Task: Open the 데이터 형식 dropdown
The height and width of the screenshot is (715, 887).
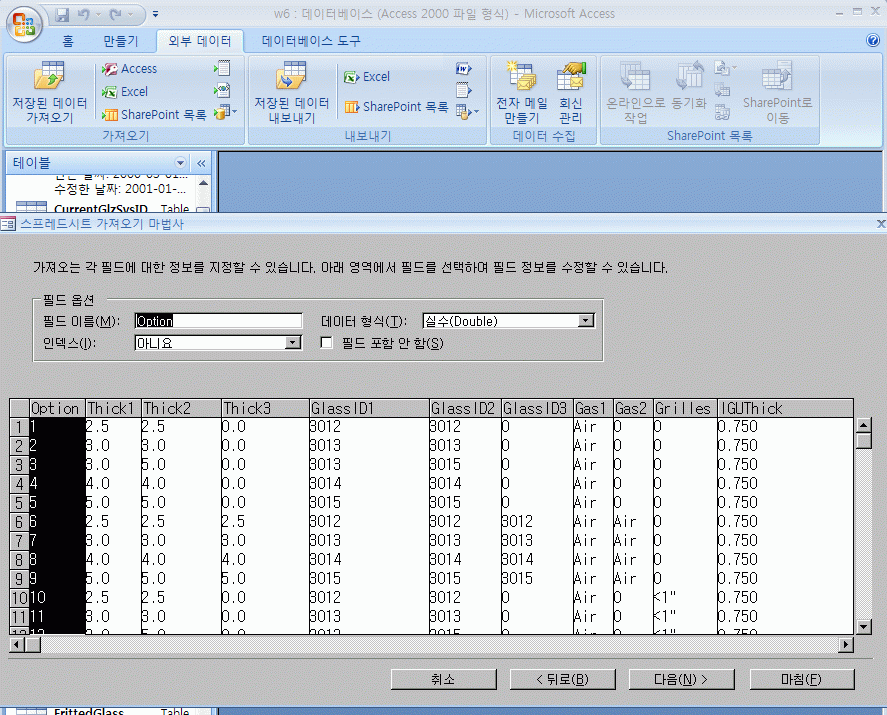Action: (587, 321)
